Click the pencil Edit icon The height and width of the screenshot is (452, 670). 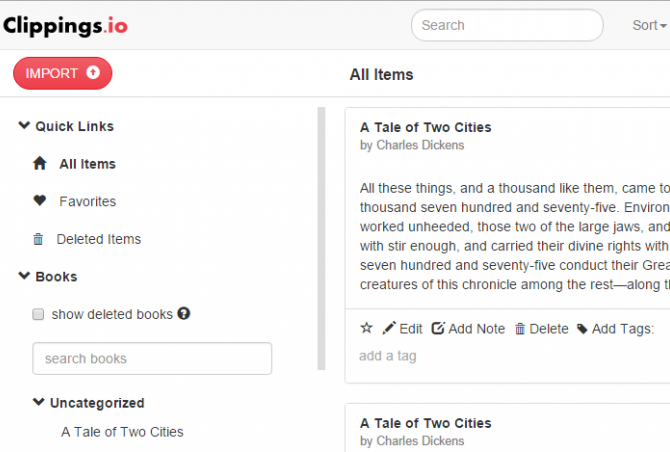point(389,328)
